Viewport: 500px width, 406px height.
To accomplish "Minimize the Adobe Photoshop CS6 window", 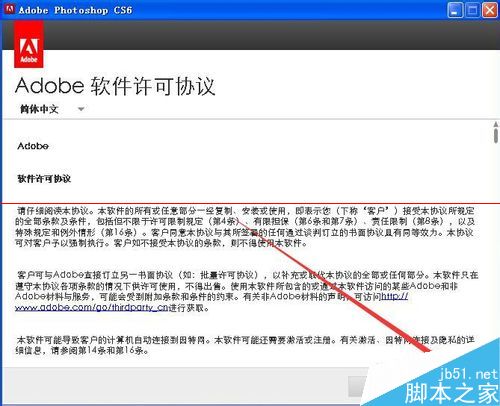I will [455, 10].
